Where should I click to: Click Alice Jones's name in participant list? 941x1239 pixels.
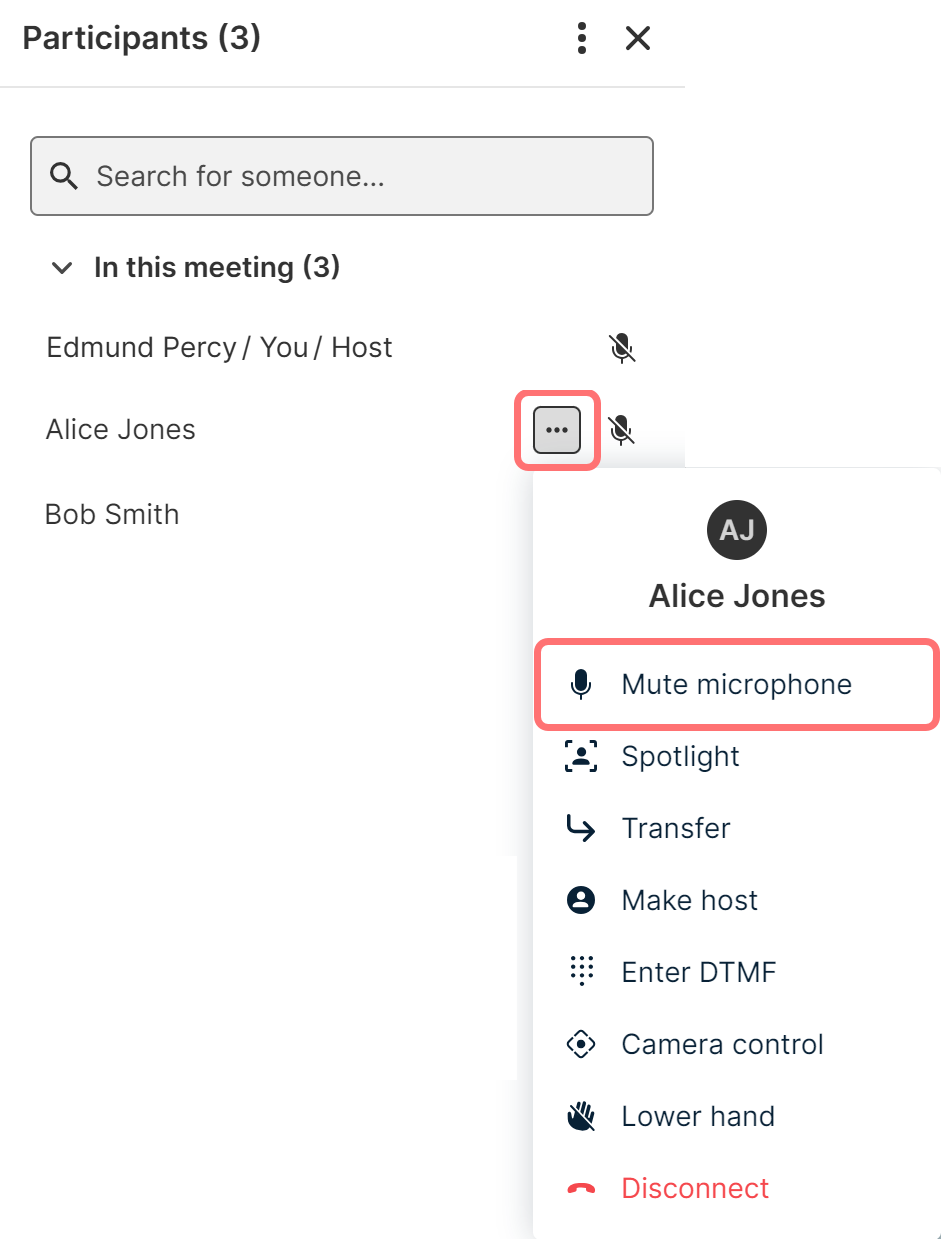click(121, 430)
